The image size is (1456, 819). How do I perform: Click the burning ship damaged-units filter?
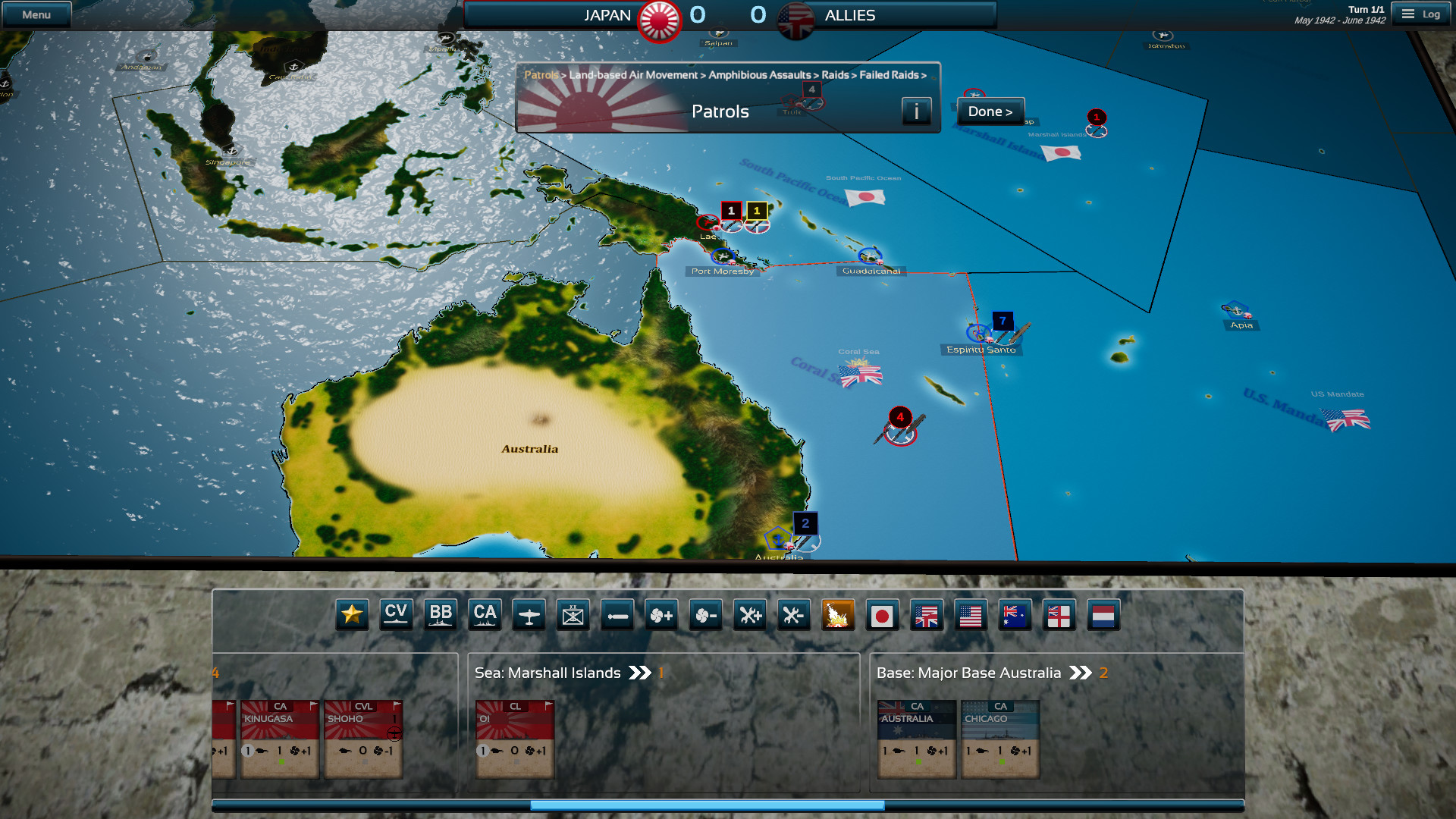[x=838, y=615]
